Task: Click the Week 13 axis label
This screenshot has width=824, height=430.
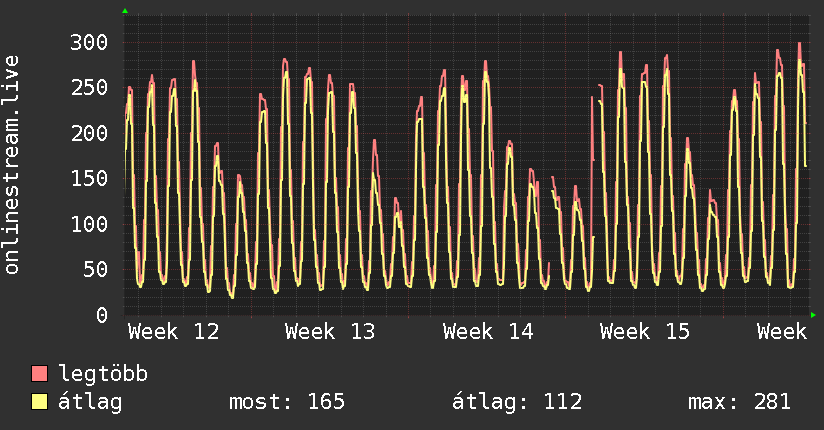Action: (x=330, y=332)
